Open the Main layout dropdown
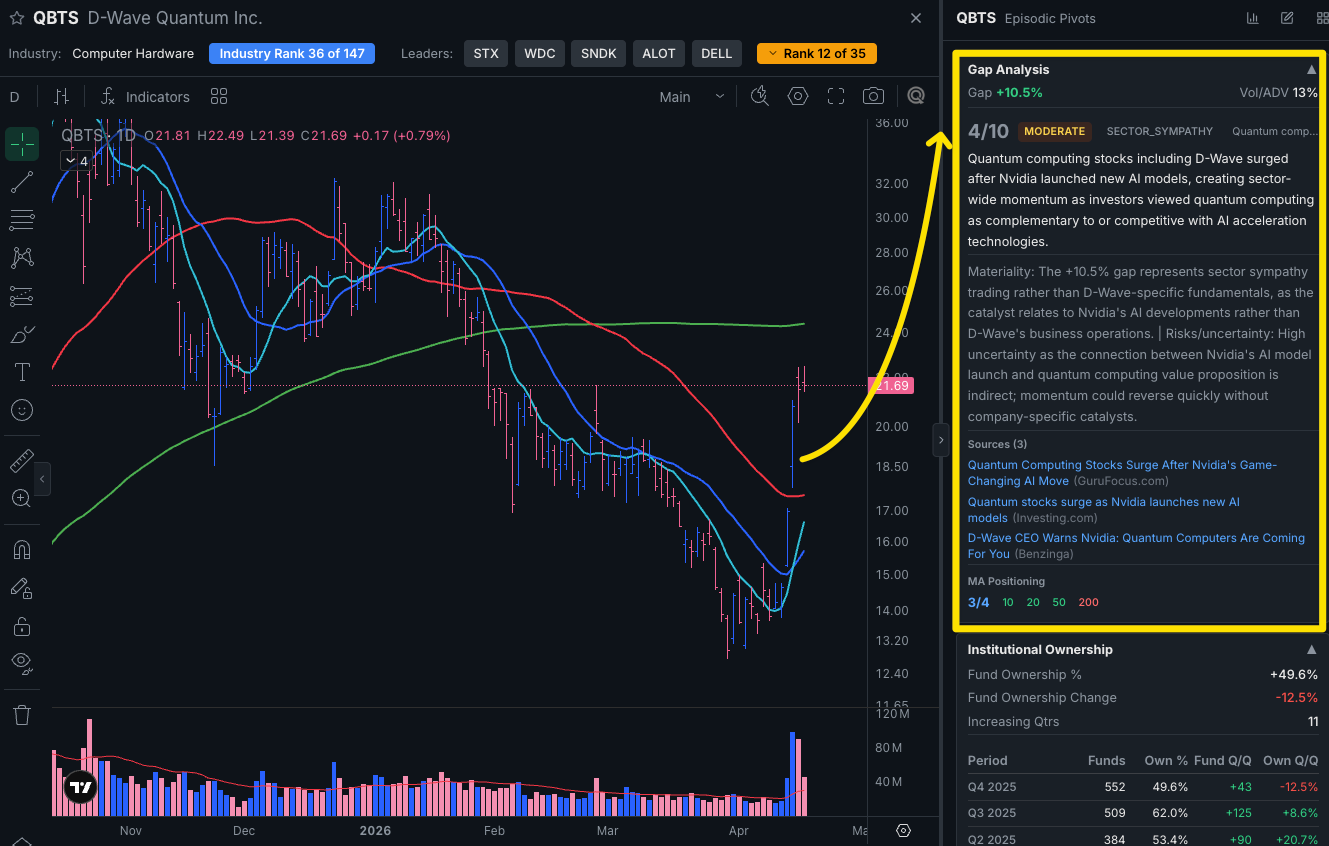Viewport: 1329px width, 846px height. [692, 97]
